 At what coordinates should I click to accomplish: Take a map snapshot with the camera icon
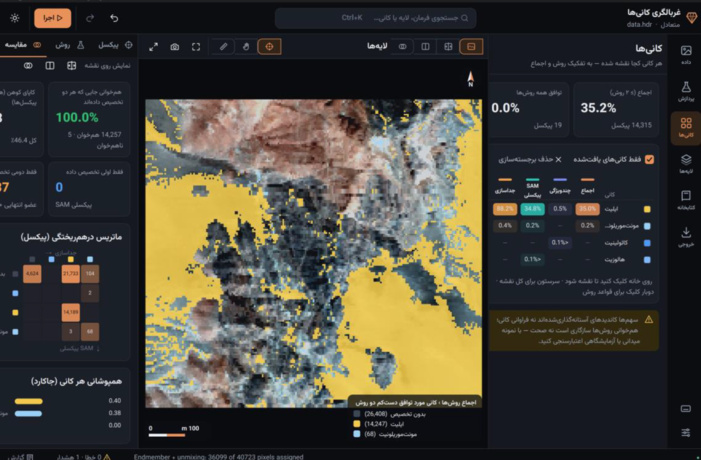pyautogui.click(x=175, y=47)
